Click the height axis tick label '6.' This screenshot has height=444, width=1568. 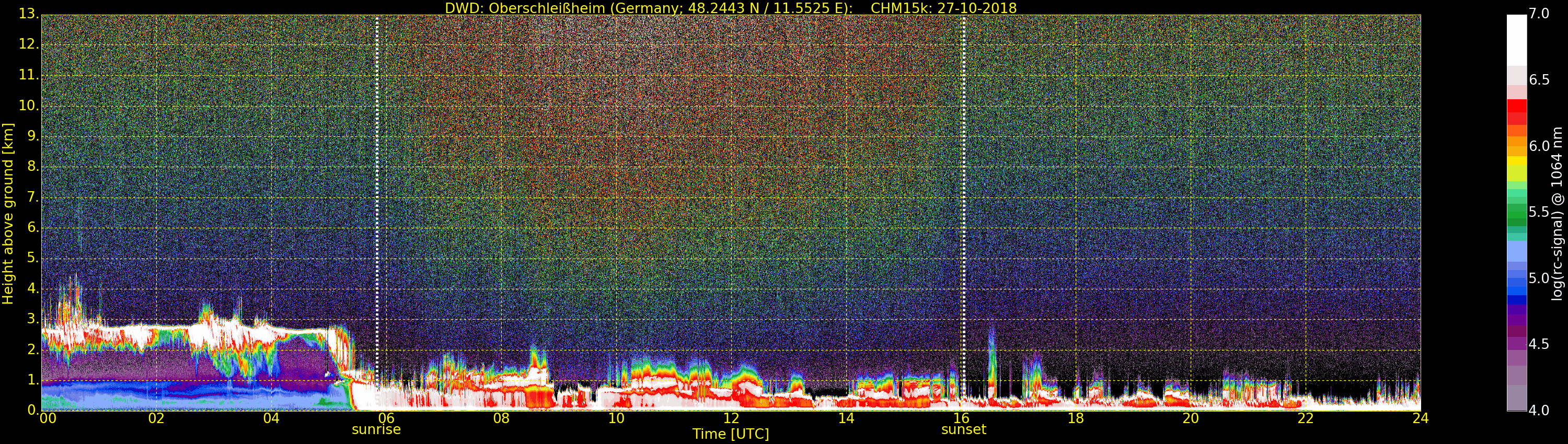point(33,227)
